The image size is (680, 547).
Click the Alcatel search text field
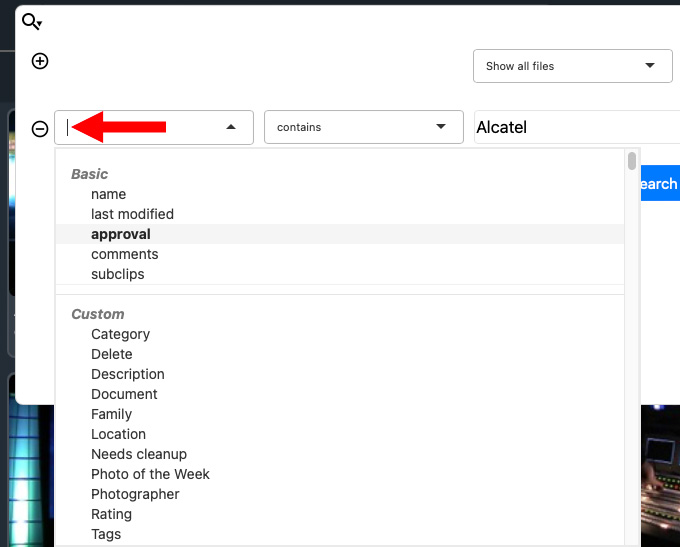click(x=577, y=127)
